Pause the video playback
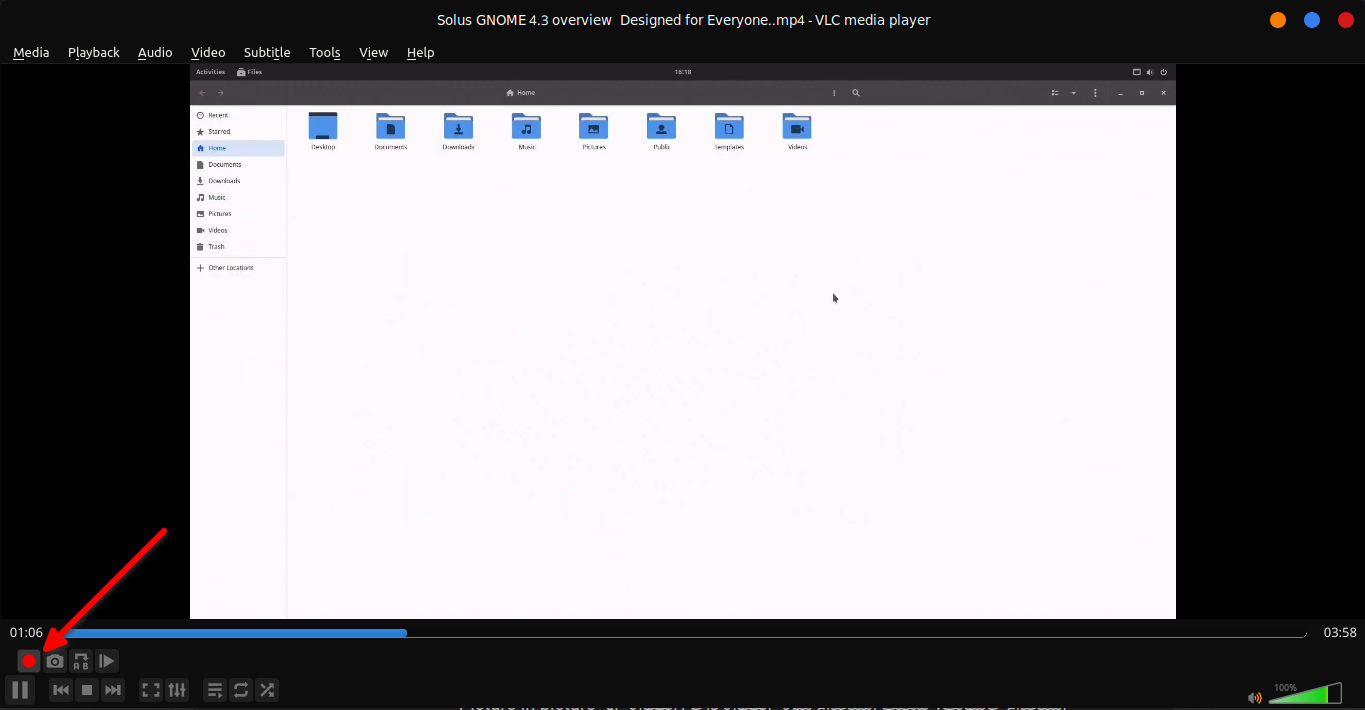 coord(19,689)
